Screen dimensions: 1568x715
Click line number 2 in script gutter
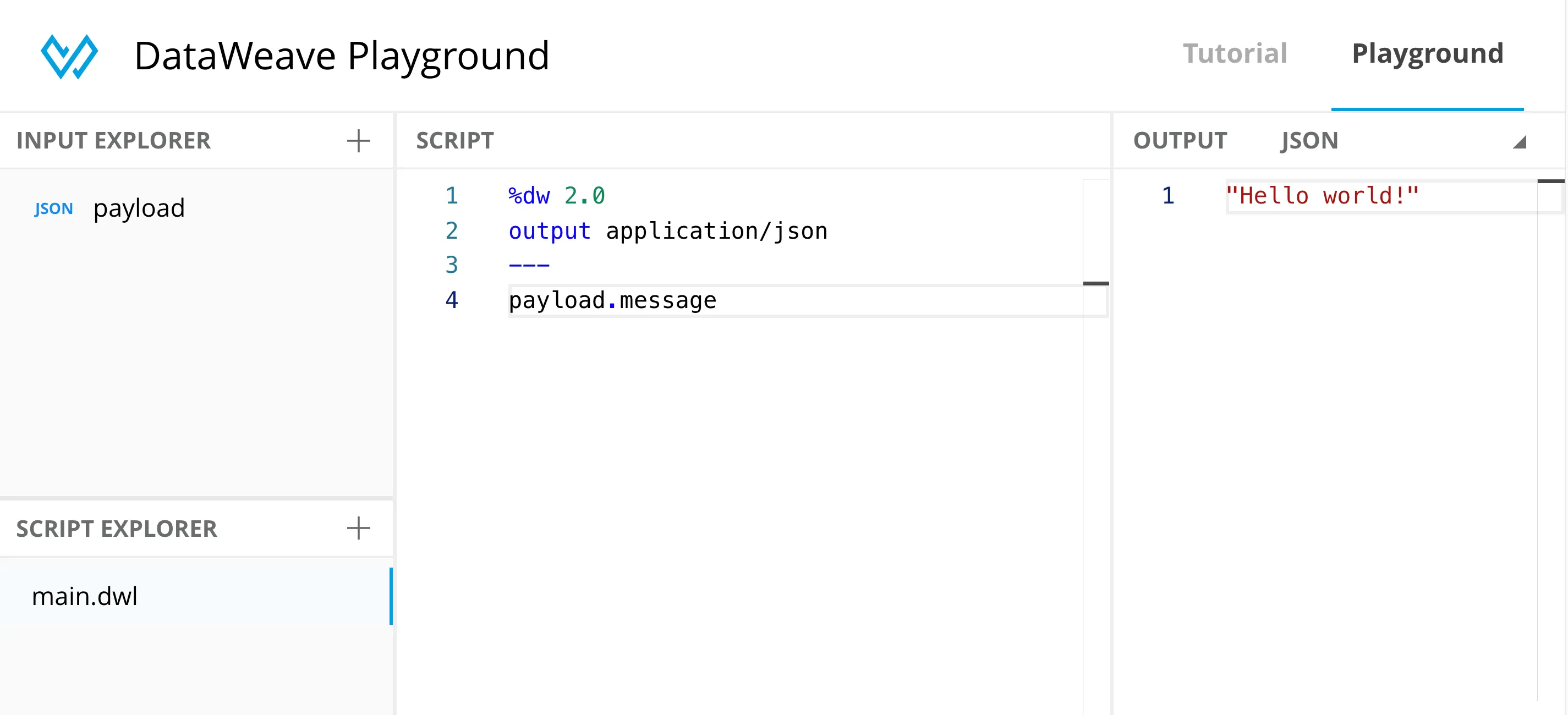coord(451,230)
